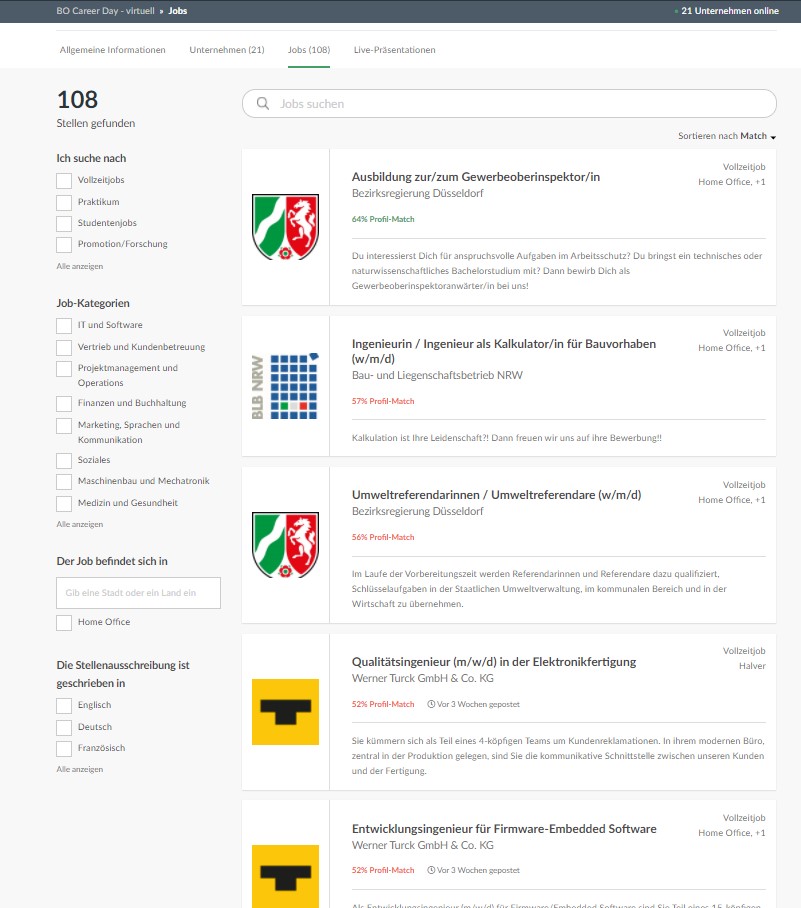The image size is (801, 908).
Task: Click Werner Turck GmbH under Qualitätsingenieur
Action: tap(423, 678)
